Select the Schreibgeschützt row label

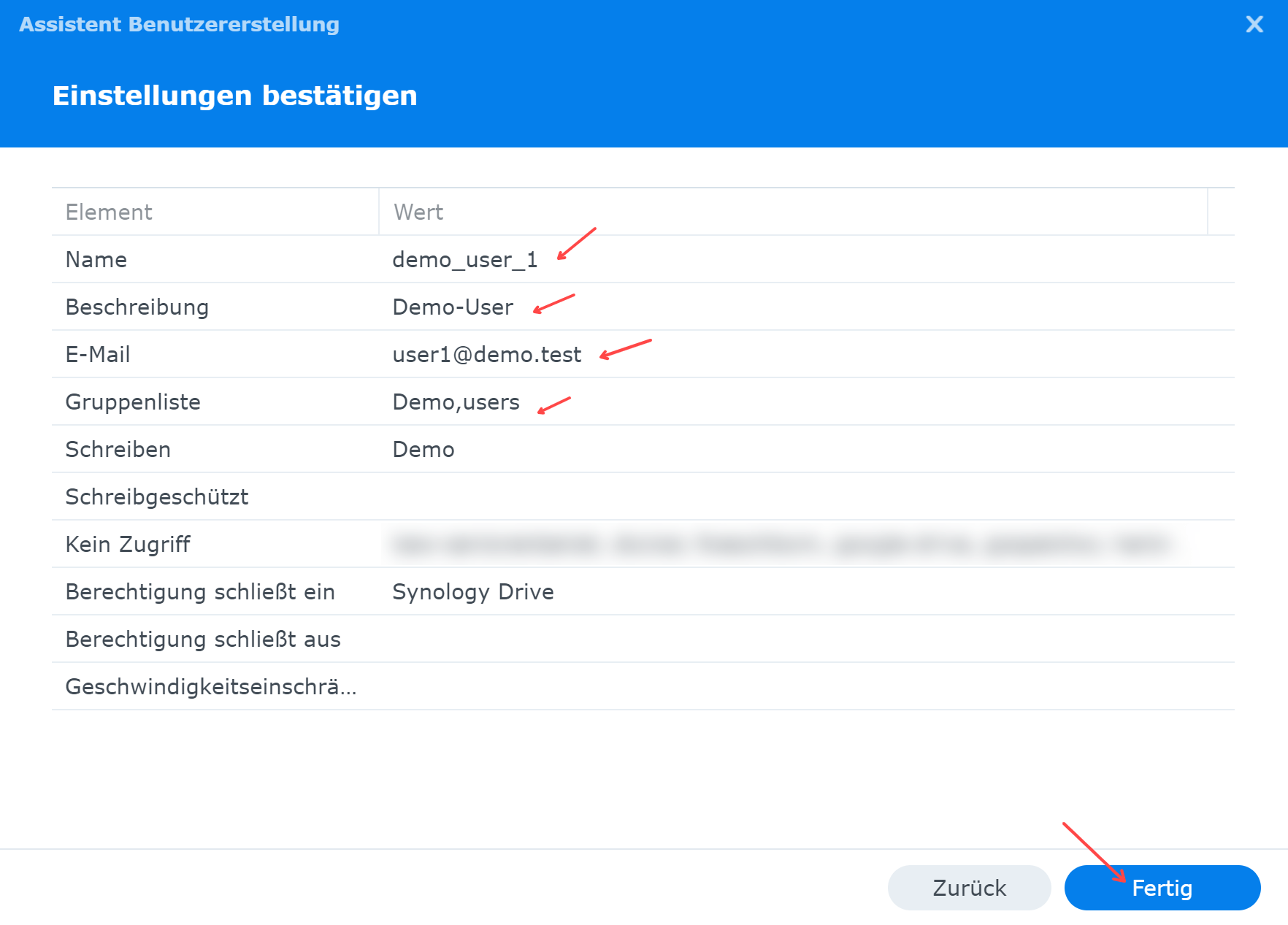pyautogui.click(x=157, y=497)
